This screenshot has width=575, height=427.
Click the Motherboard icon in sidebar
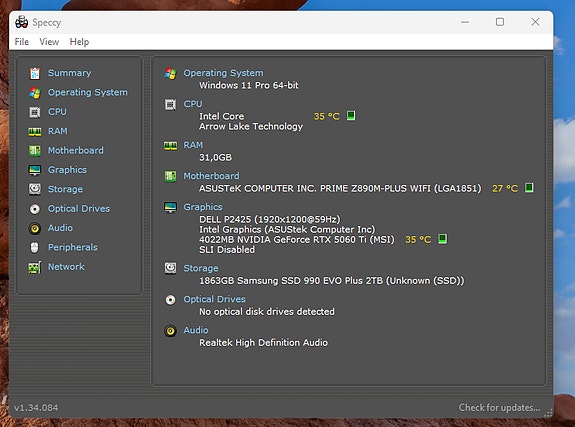point(35,150)
